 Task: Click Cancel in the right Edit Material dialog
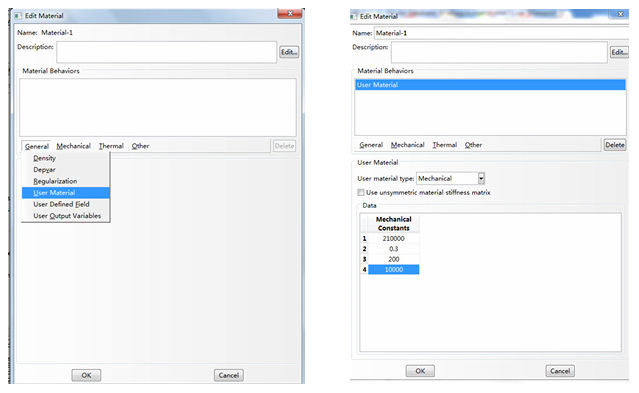point(560,371)
